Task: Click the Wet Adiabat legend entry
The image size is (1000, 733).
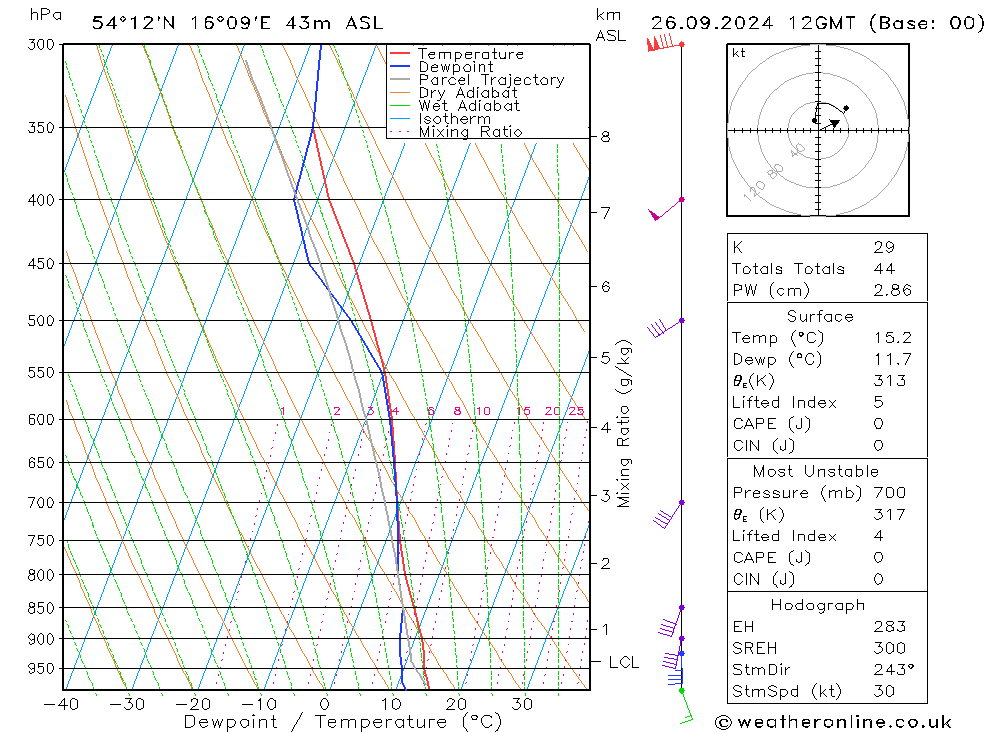Action: point(469,106)
